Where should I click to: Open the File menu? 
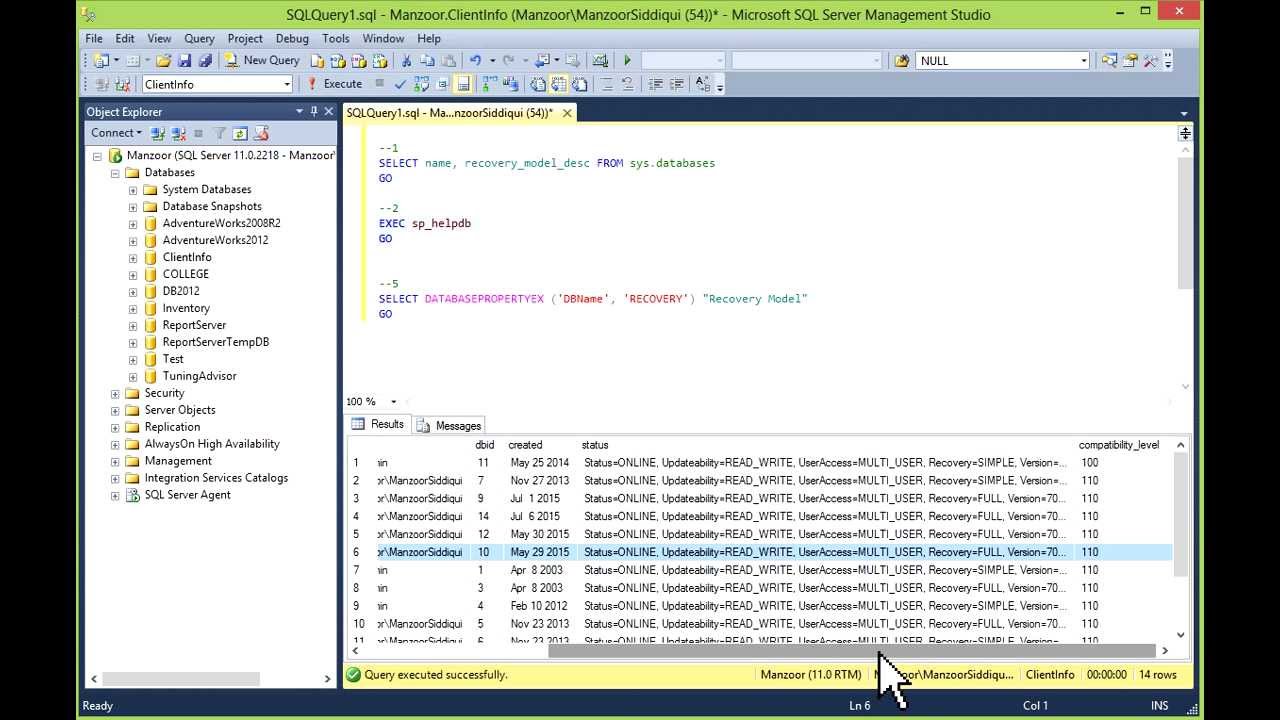(x=94, y=38)
